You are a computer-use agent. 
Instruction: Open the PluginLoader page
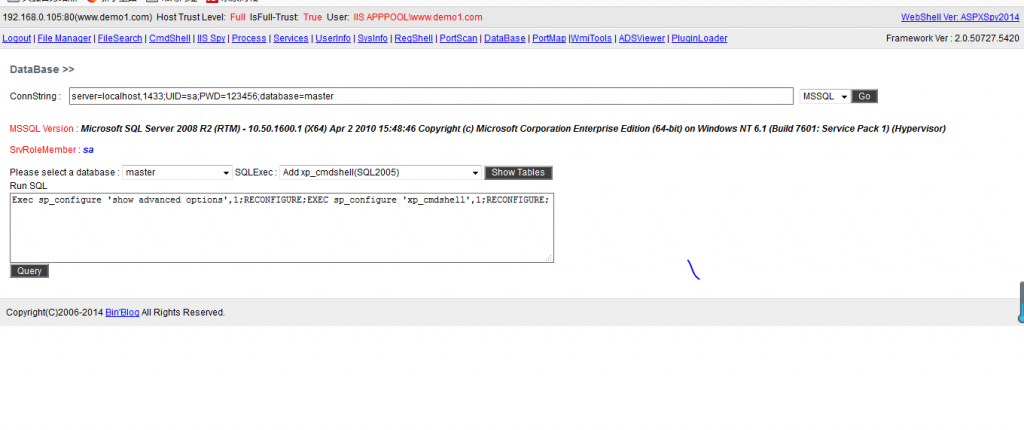pyautogui.click(x=699, y=39)
